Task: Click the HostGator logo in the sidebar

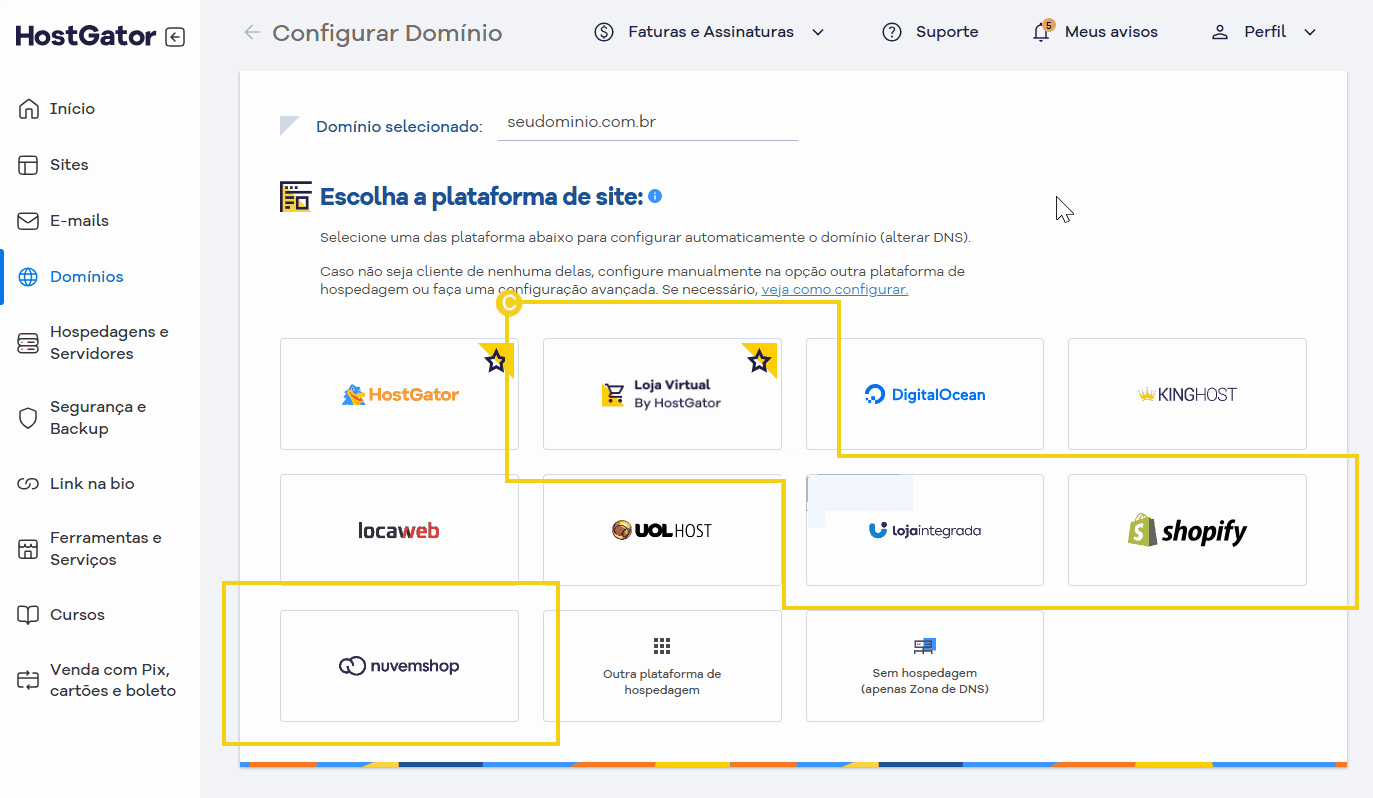Action: (x=86, y=37)
